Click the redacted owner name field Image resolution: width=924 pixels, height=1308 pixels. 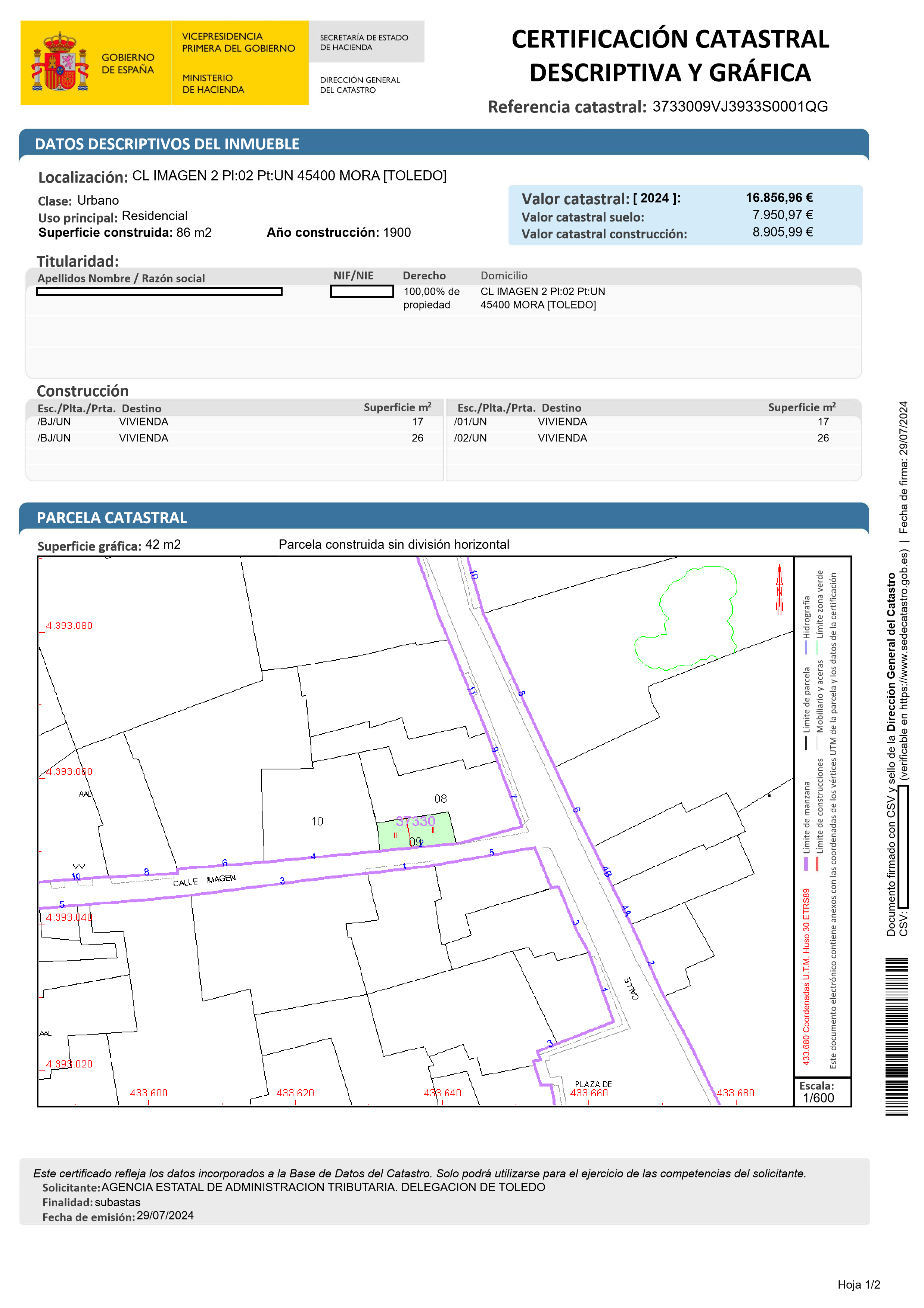[x=159, y=292]
